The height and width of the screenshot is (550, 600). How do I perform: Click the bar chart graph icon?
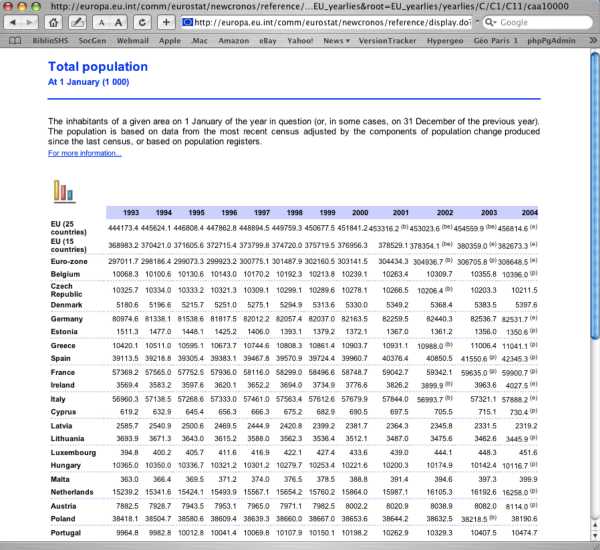point(64,191)
